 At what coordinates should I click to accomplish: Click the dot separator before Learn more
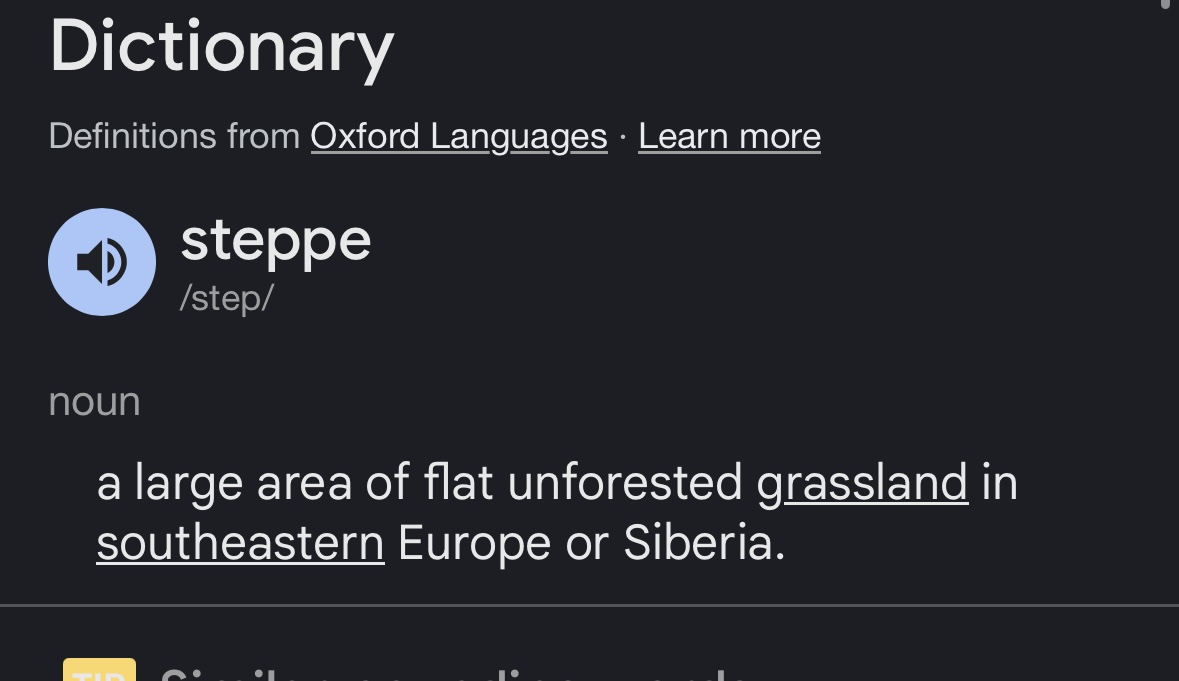click(x=623, y=137)
